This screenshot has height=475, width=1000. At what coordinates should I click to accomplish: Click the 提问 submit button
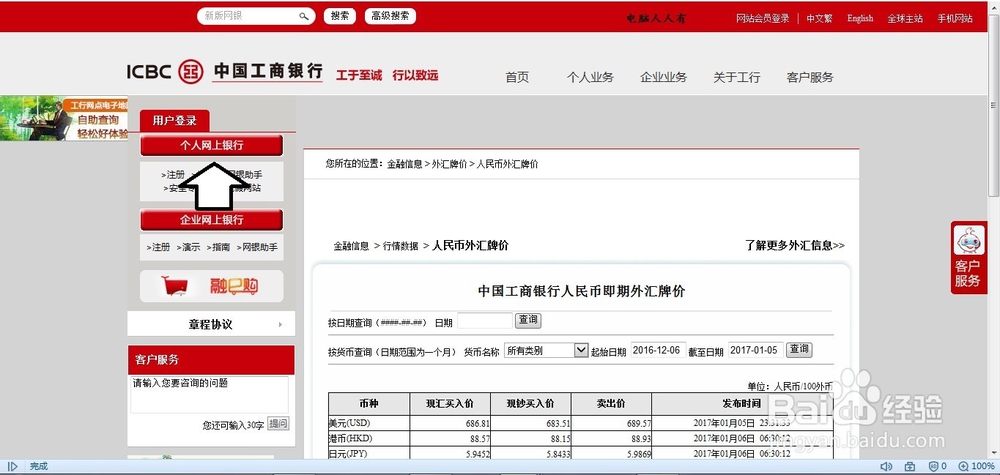[278, 423]
